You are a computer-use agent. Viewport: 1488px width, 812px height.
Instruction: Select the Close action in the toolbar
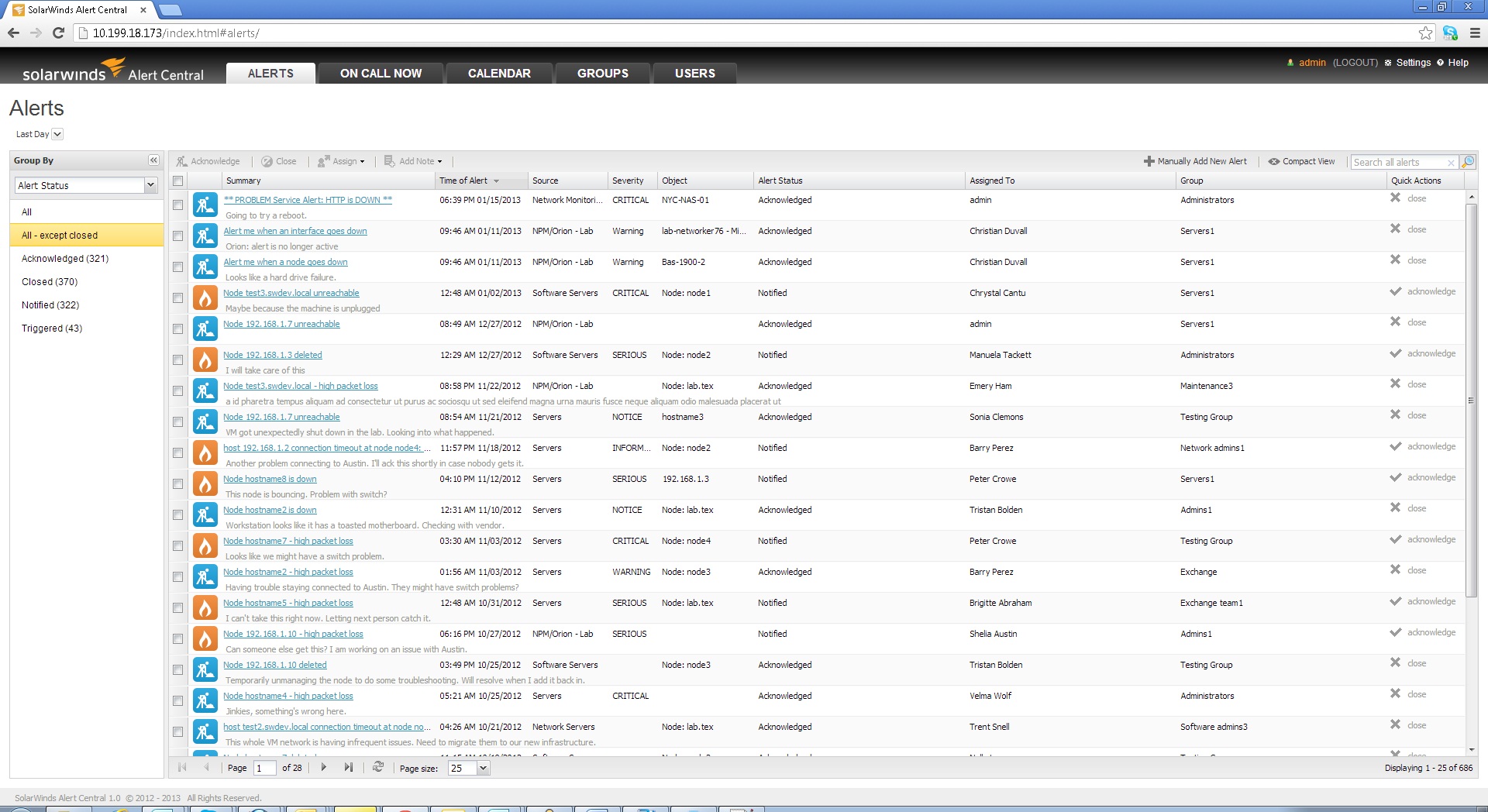[267, 161]
